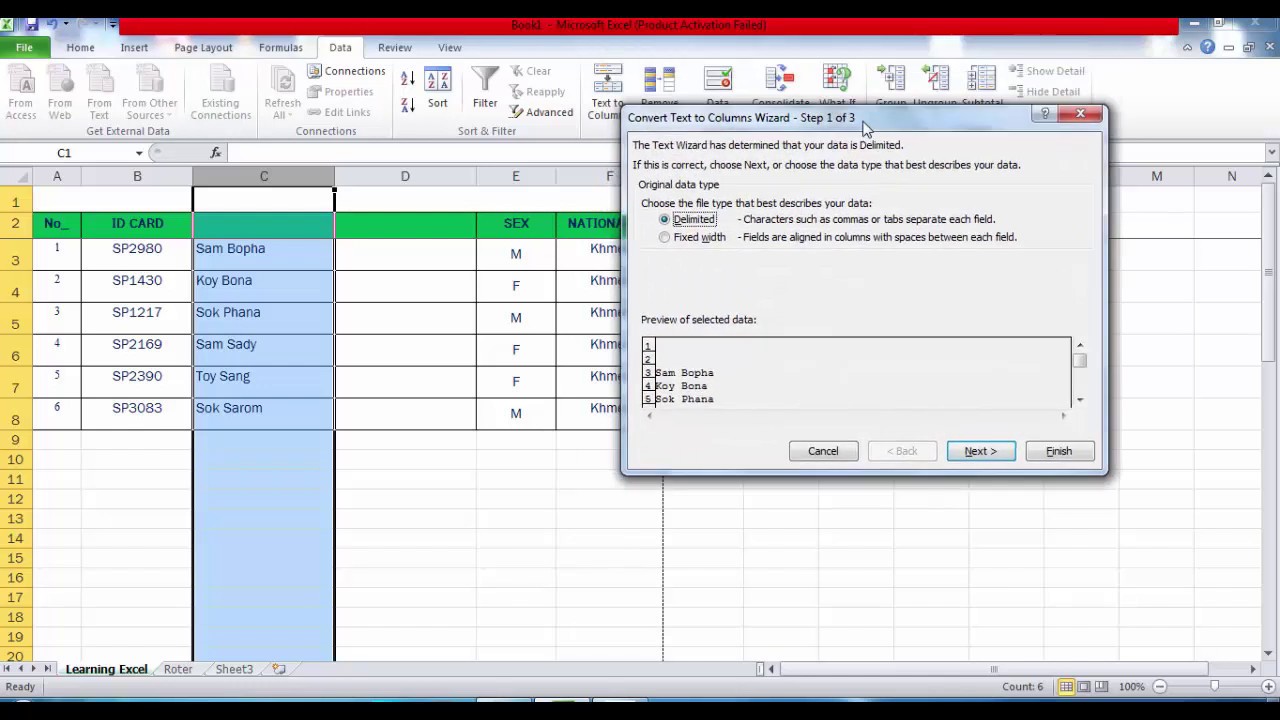Zoom out with the minus button
Viewport: 1280px width, 720px height.
[x=1160, y=687]
